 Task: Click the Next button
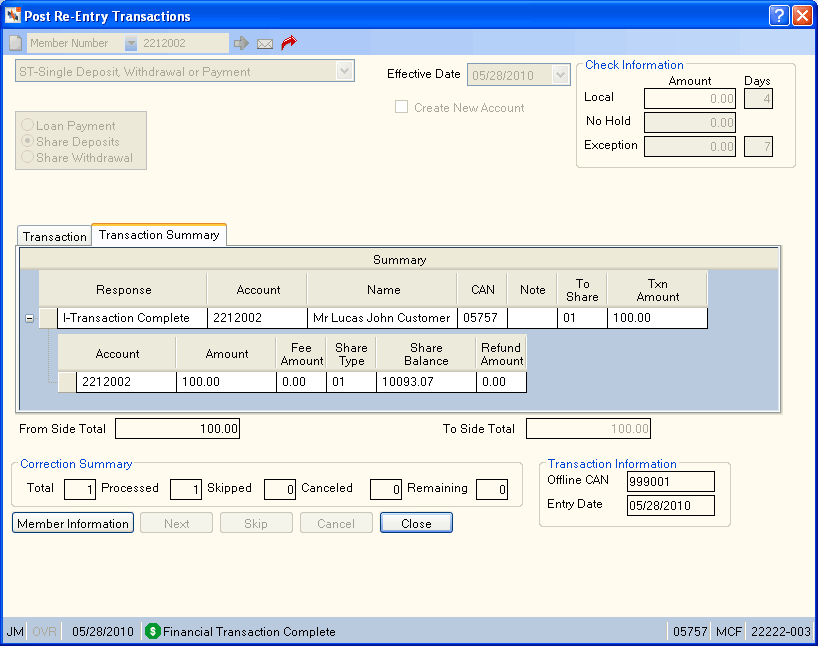tap(176, 523)
